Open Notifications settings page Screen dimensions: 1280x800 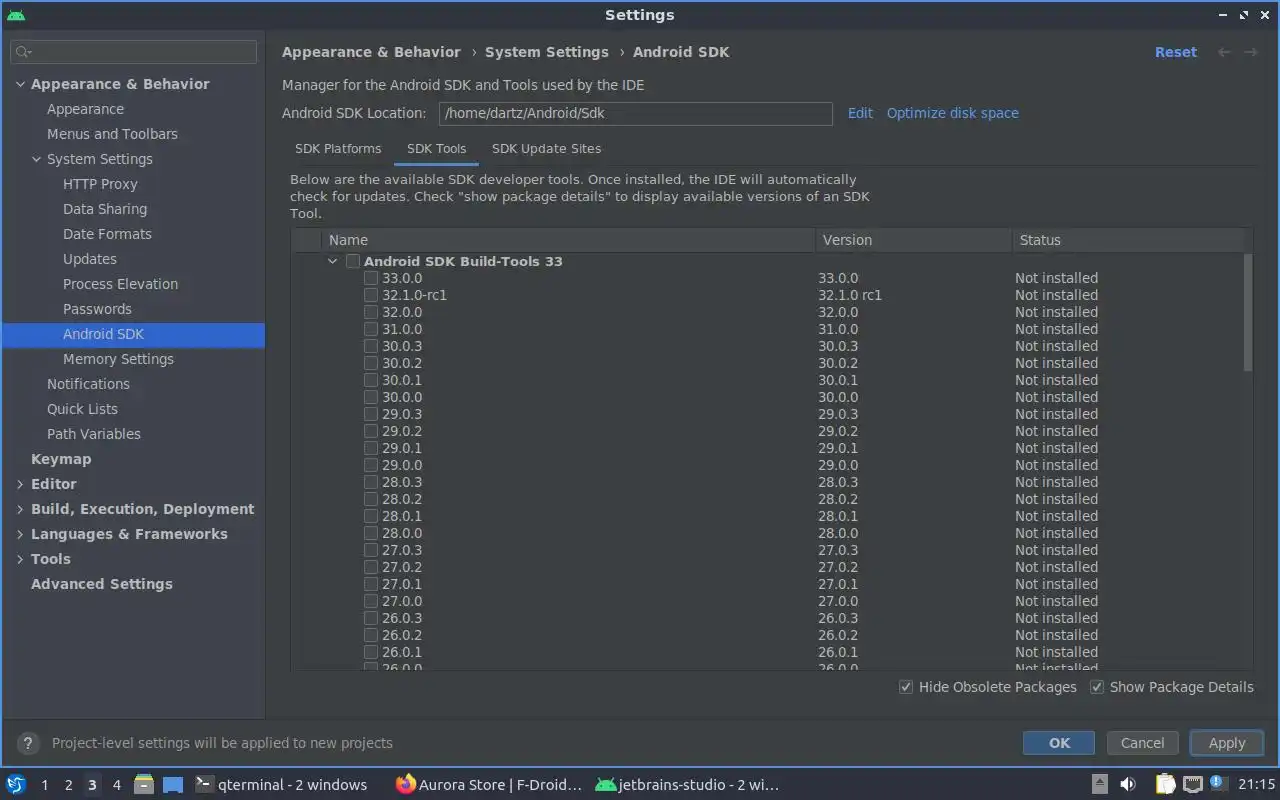pos(88,384)
